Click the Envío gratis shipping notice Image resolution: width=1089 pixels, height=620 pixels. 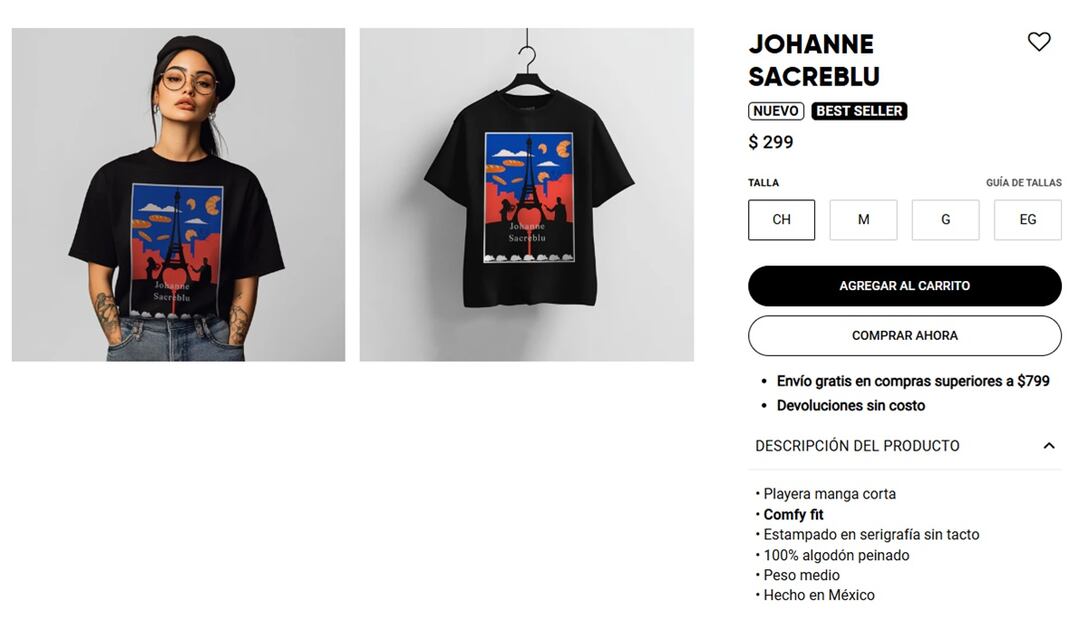[913, 381]
